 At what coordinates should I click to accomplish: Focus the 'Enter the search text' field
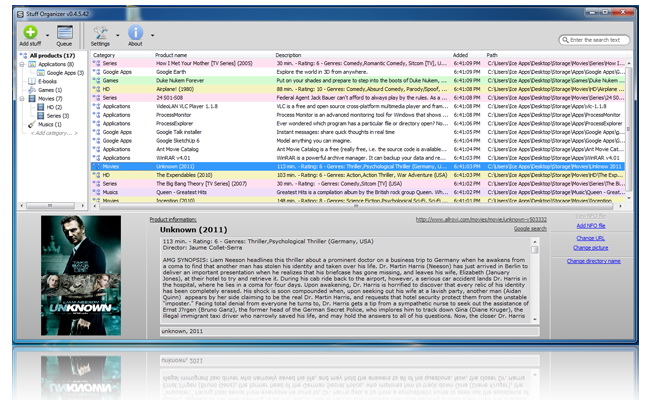coord(595,40)
